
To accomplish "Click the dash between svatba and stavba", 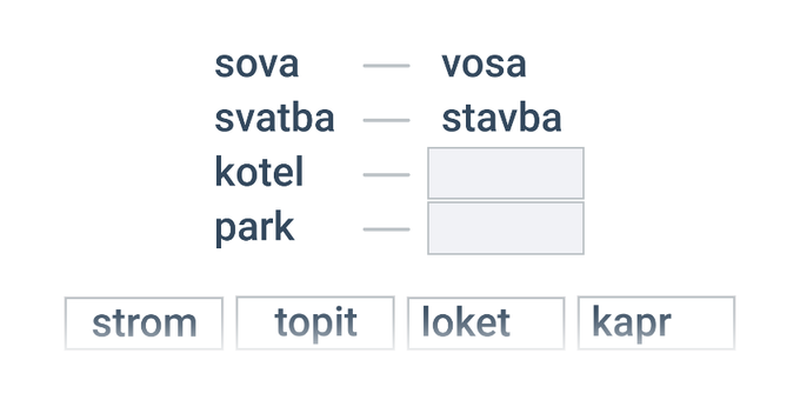I will click(x=386, y=120).
